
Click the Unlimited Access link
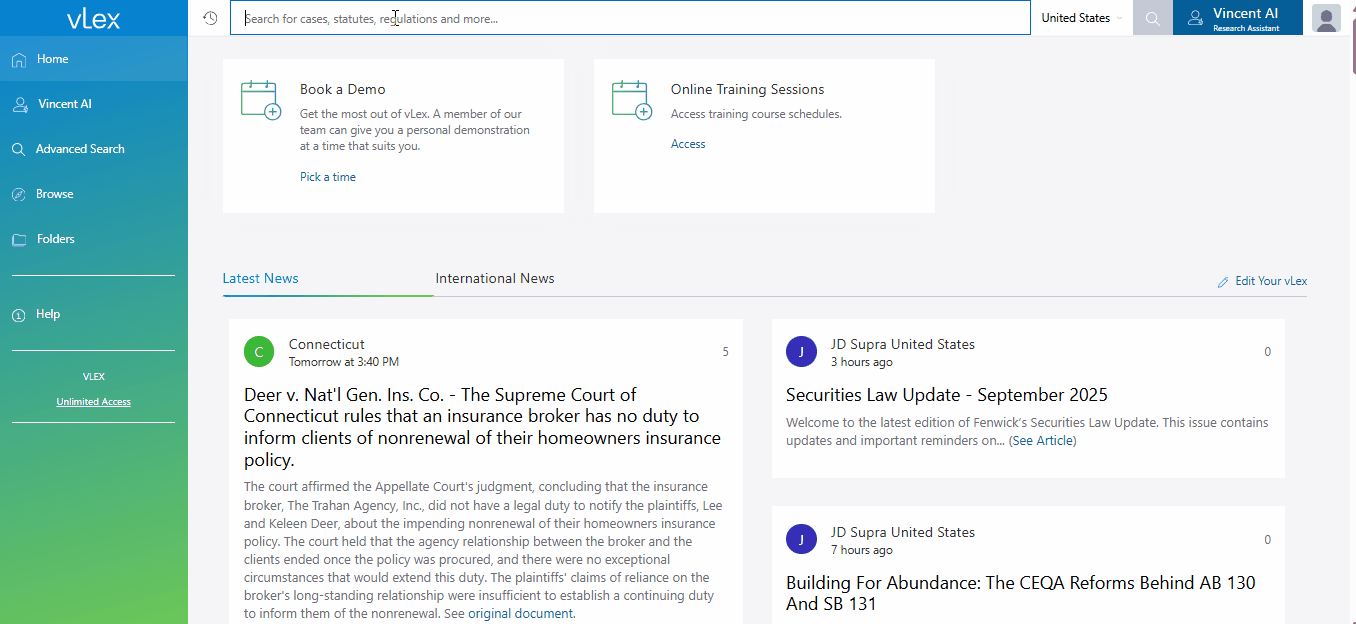[x=93, y=402]
